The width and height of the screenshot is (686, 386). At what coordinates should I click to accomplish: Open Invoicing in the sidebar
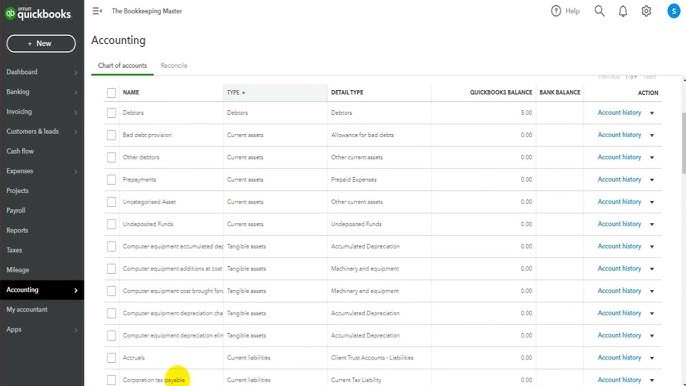pos(19,112)
